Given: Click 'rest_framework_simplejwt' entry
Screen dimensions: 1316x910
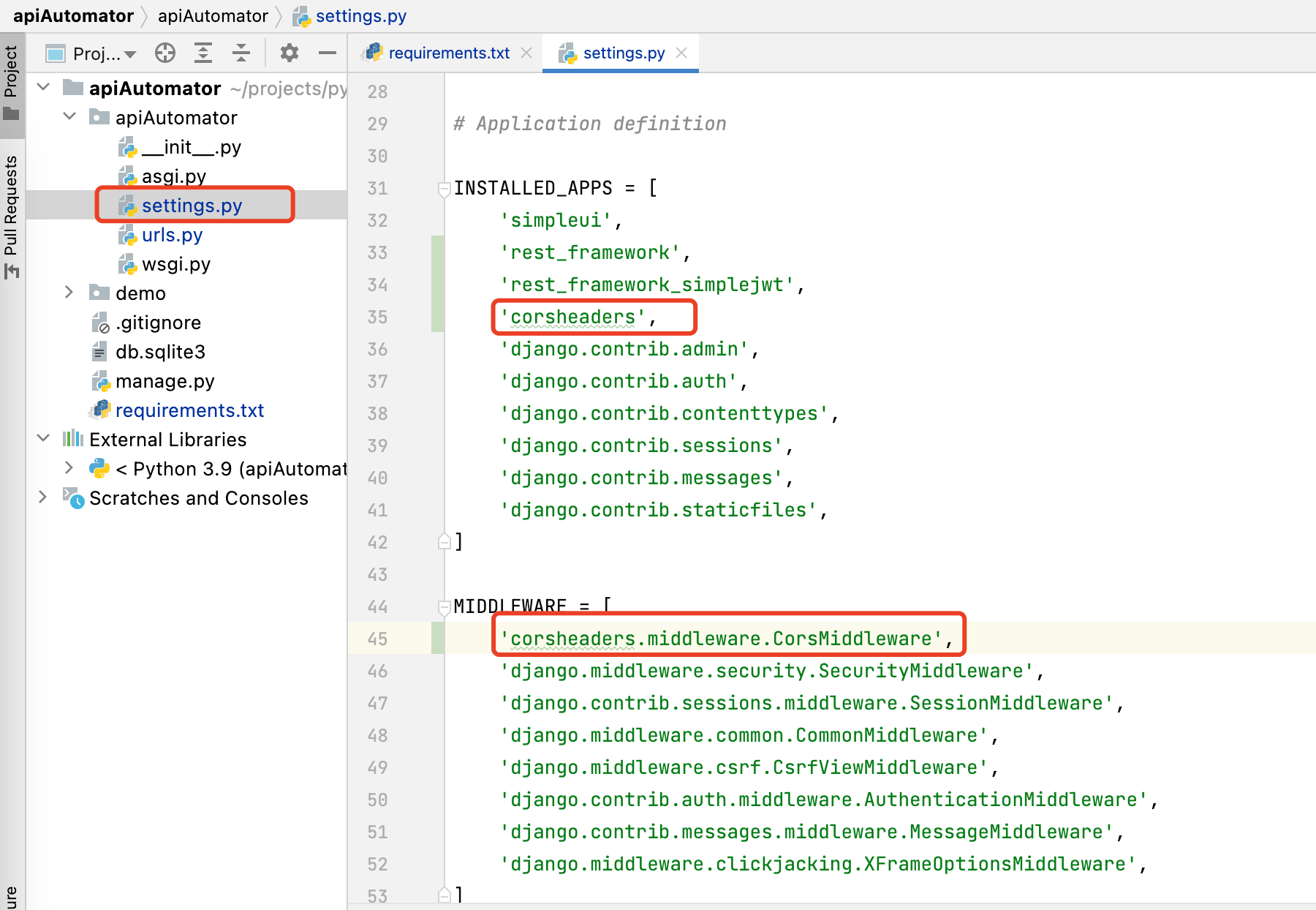Looking at the screenshot, I should [x=647, y=285].
